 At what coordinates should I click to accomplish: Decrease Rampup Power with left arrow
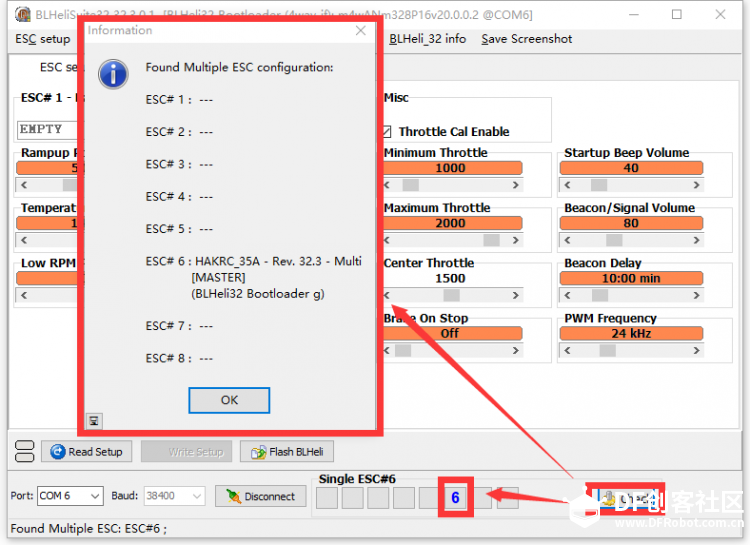(24, 185)
